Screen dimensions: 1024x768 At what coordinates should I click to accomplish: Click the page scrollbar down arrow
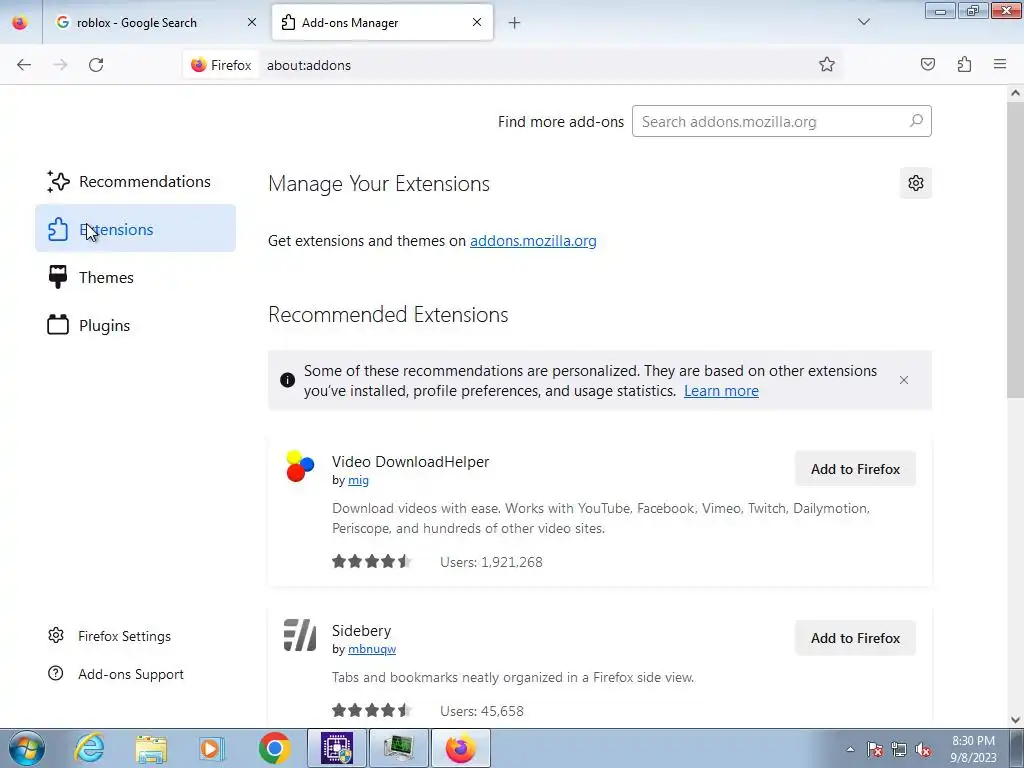[1015, 720]
